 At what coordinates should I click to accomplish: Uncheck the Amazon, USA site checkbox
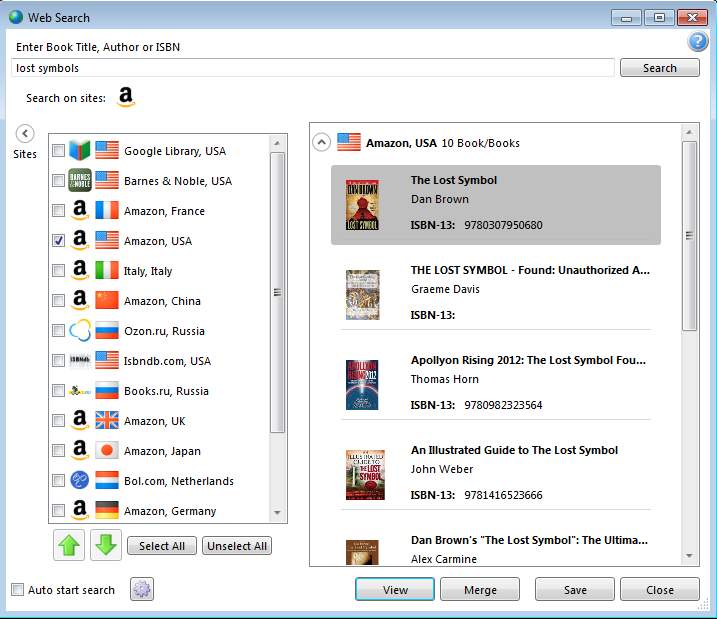[x=59, y=241]
